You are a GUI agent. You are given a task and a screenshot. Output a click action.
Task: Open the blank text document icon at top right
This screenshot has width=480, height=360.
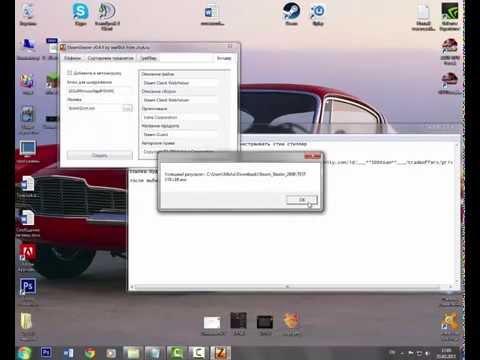click(423, 17)
